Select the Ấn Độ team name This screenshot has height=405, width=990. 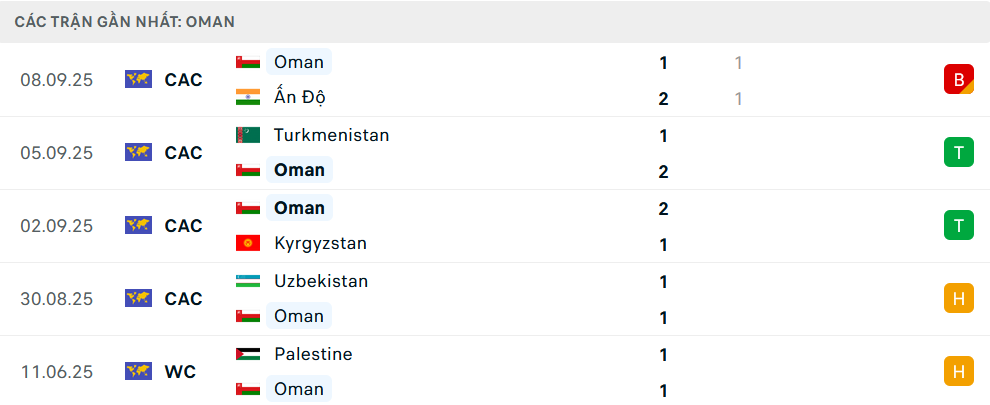pyautogui.click(x=300, y=98)
